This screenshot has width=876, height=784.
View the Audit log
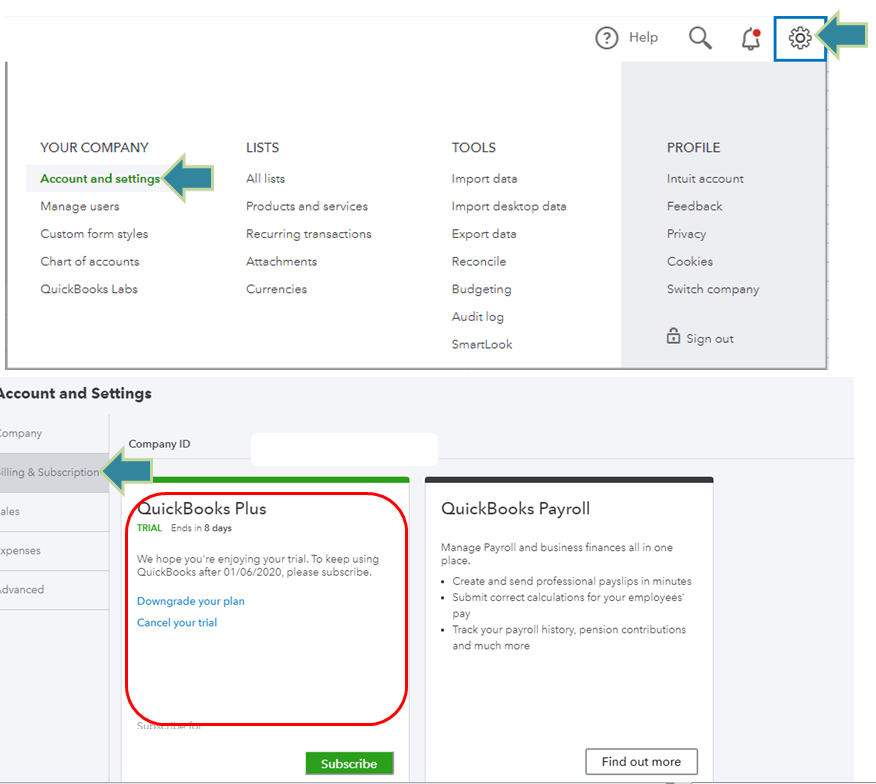478,317
